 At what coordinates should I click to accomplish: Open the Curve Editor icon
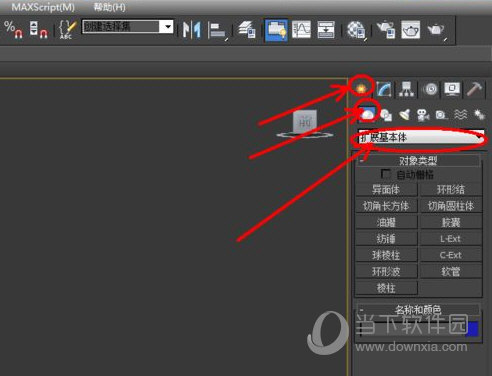point(302,30)
